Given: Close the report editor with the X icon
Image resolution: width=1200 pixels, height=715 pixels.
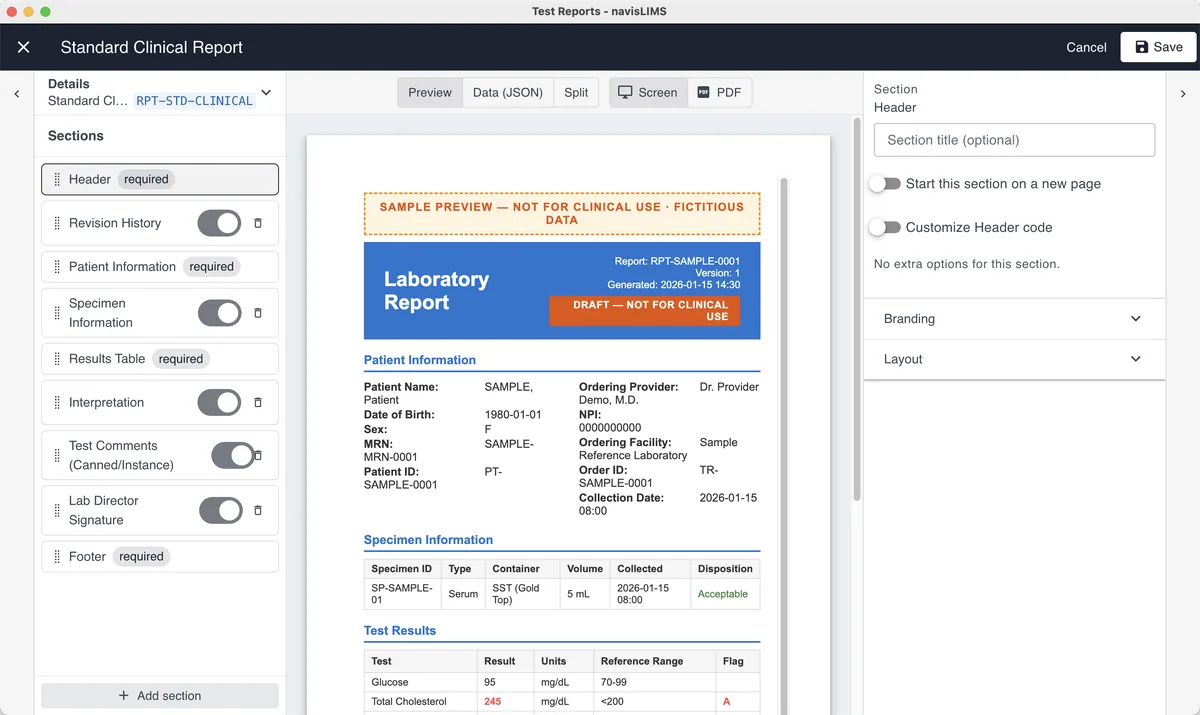Looking at the screenshot, I should [24, 47].
